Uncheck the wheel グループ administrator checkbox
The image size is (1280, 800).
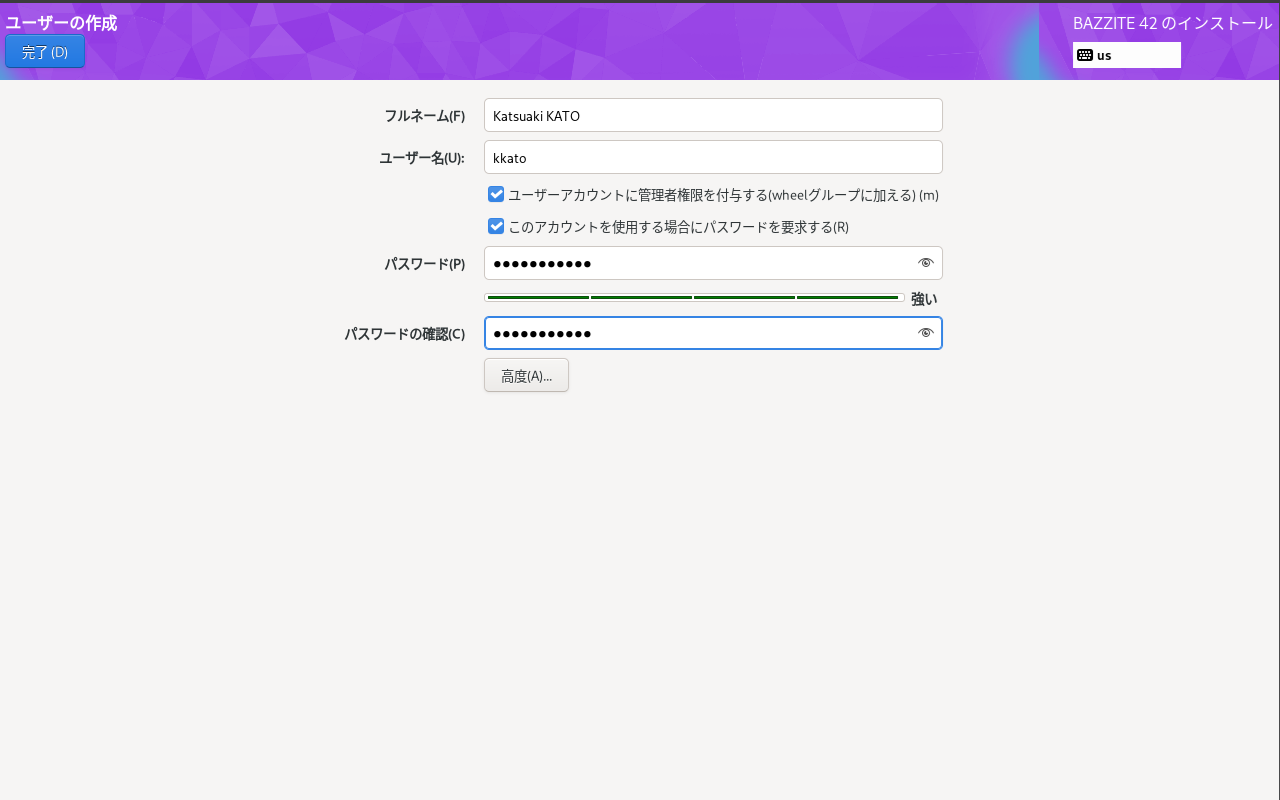point(496,194)
